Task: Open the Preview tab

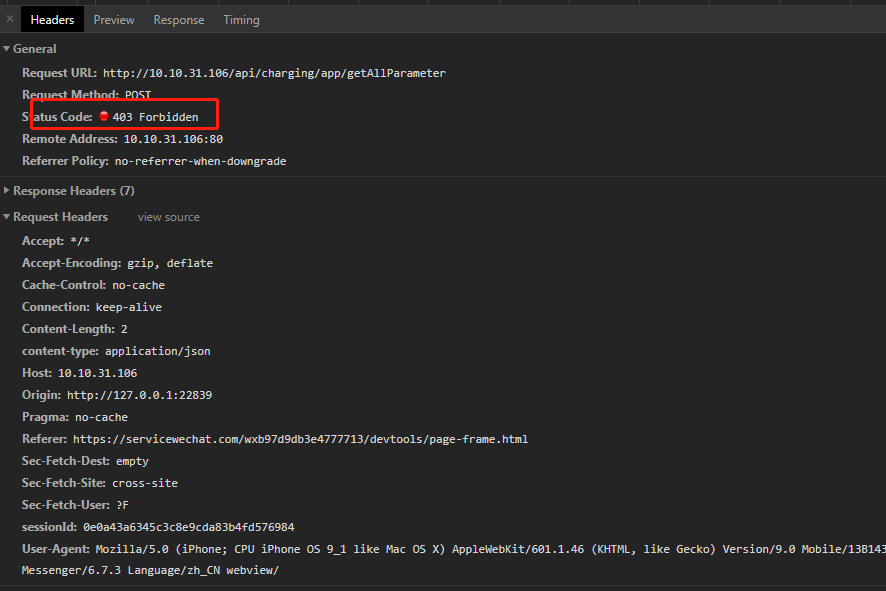Action: pyautogui.click(x=114, y=20)
